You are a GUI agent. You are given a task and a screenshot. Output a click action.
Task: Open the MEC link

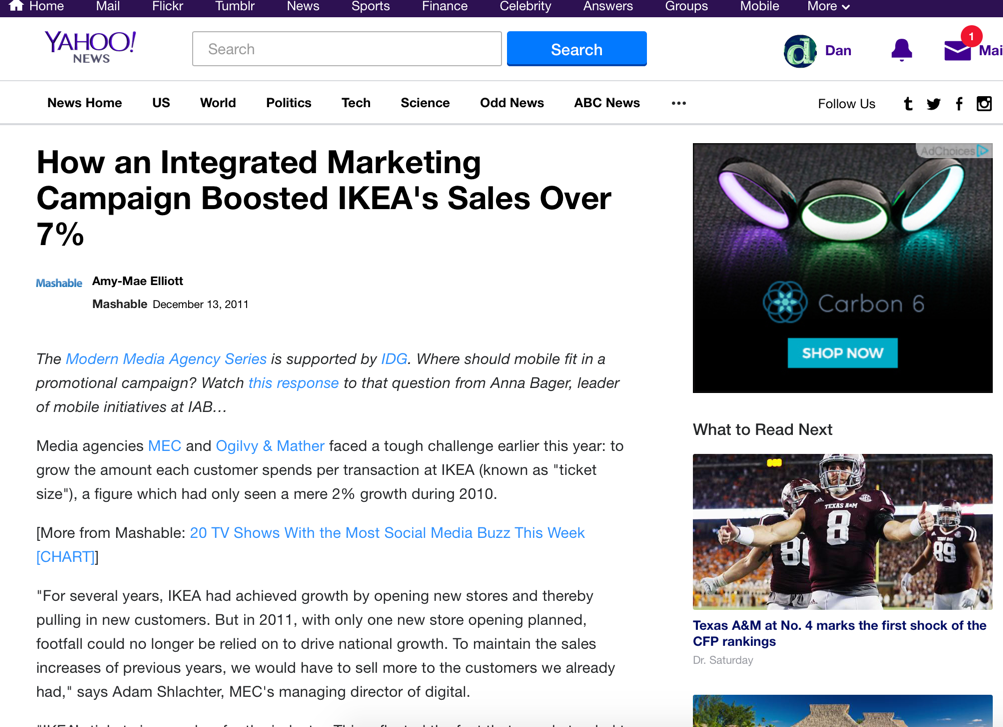[164, 446]
